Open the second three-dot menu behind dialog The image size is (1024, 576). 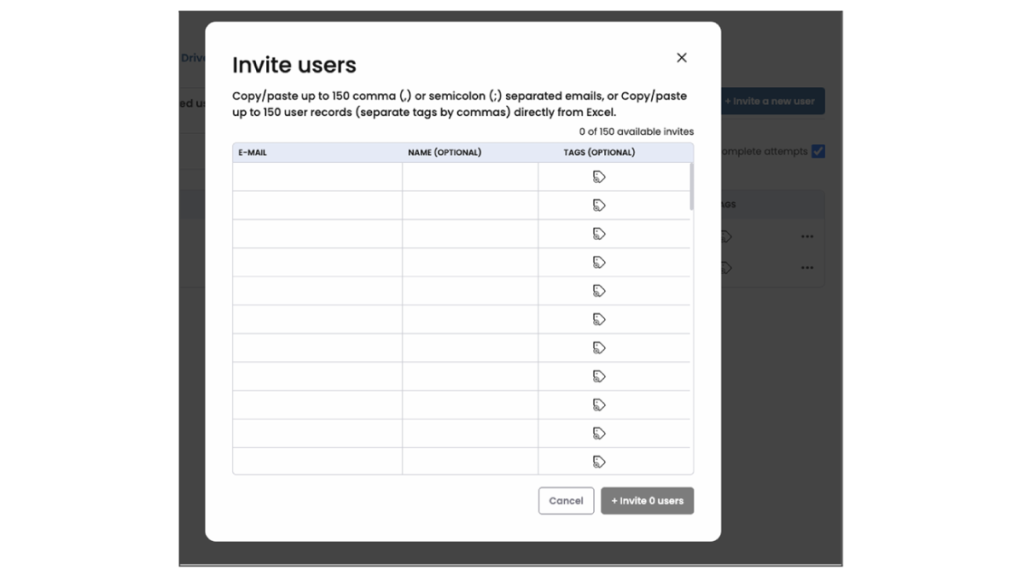pos(807,268)
